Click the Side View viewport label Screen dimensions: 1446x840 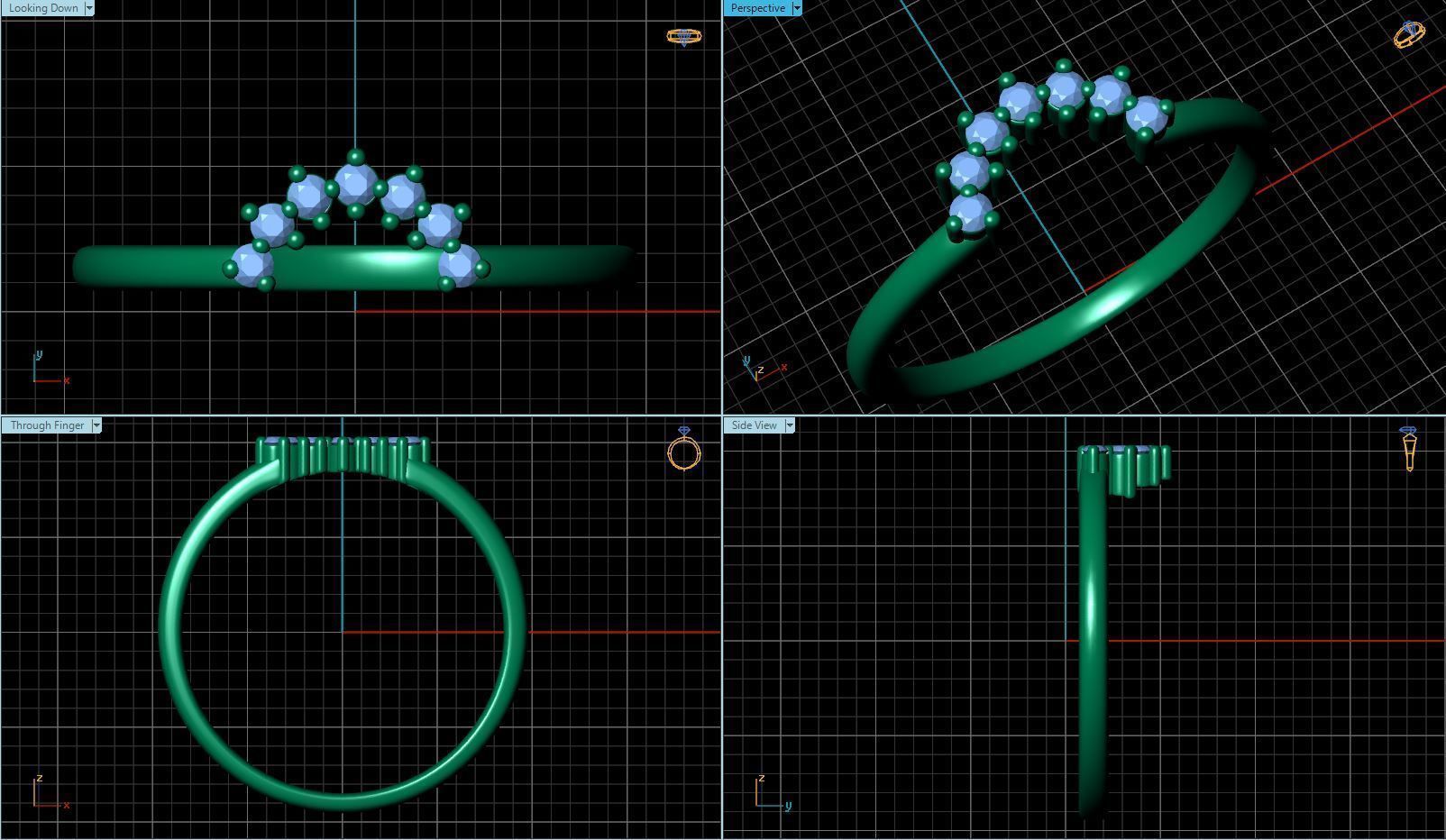click(755, 425)
